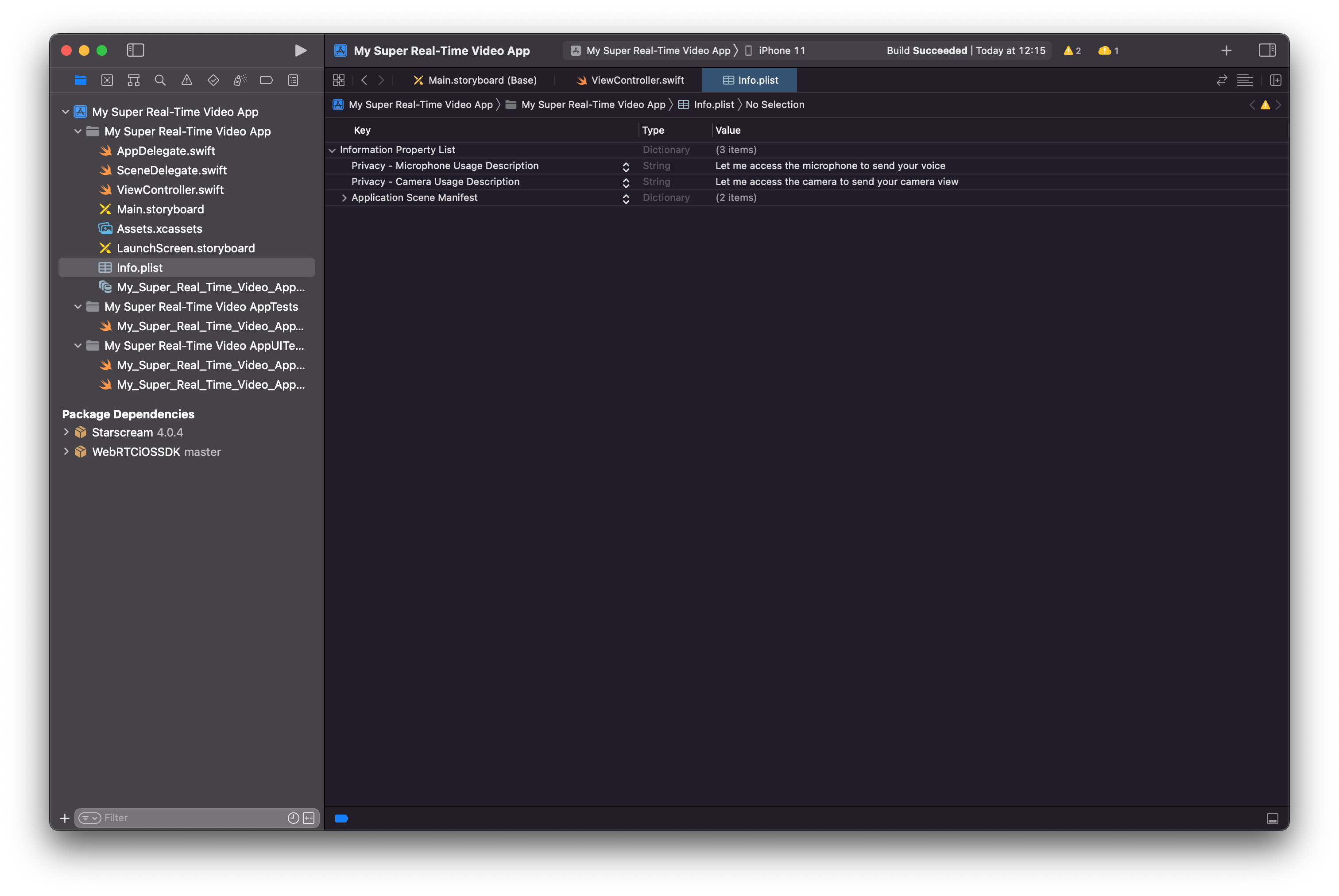Open the Source Control navigator
Image resolution: width=1339 pixels, height=896 pixels.
pos(107,81)
